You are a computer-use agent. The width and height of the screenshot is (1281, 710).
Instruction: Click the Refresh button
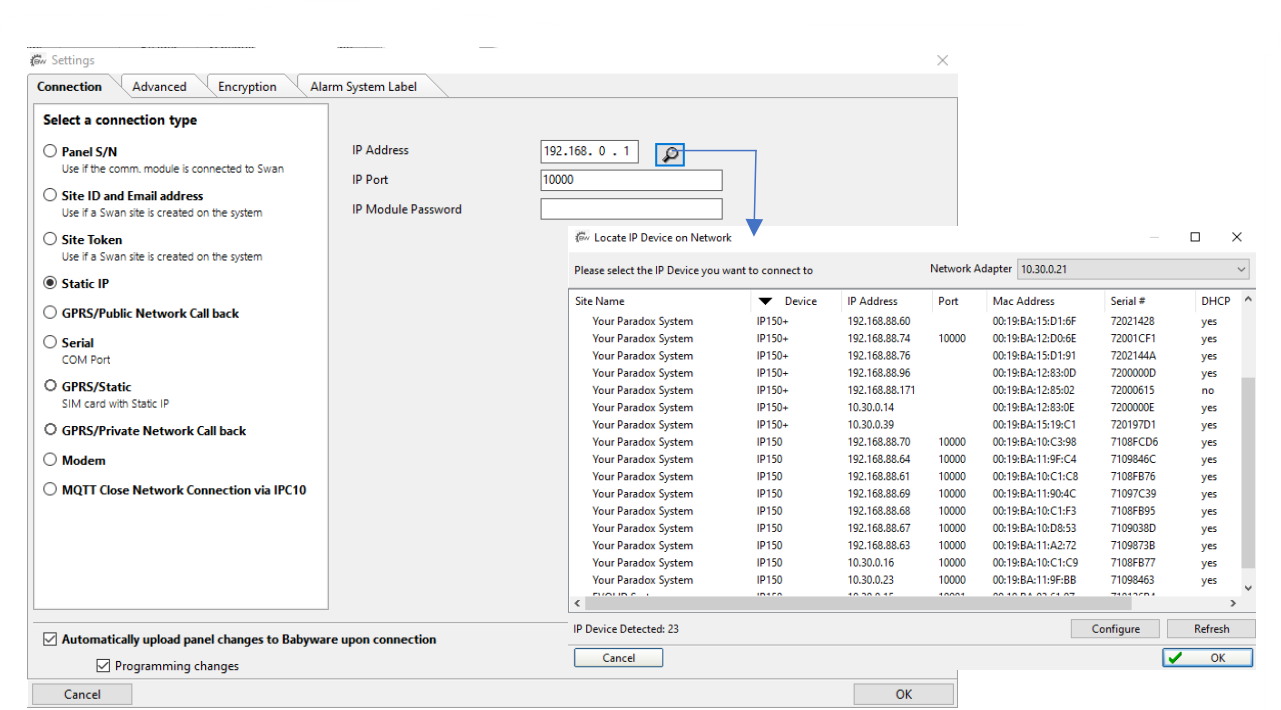1210,628
